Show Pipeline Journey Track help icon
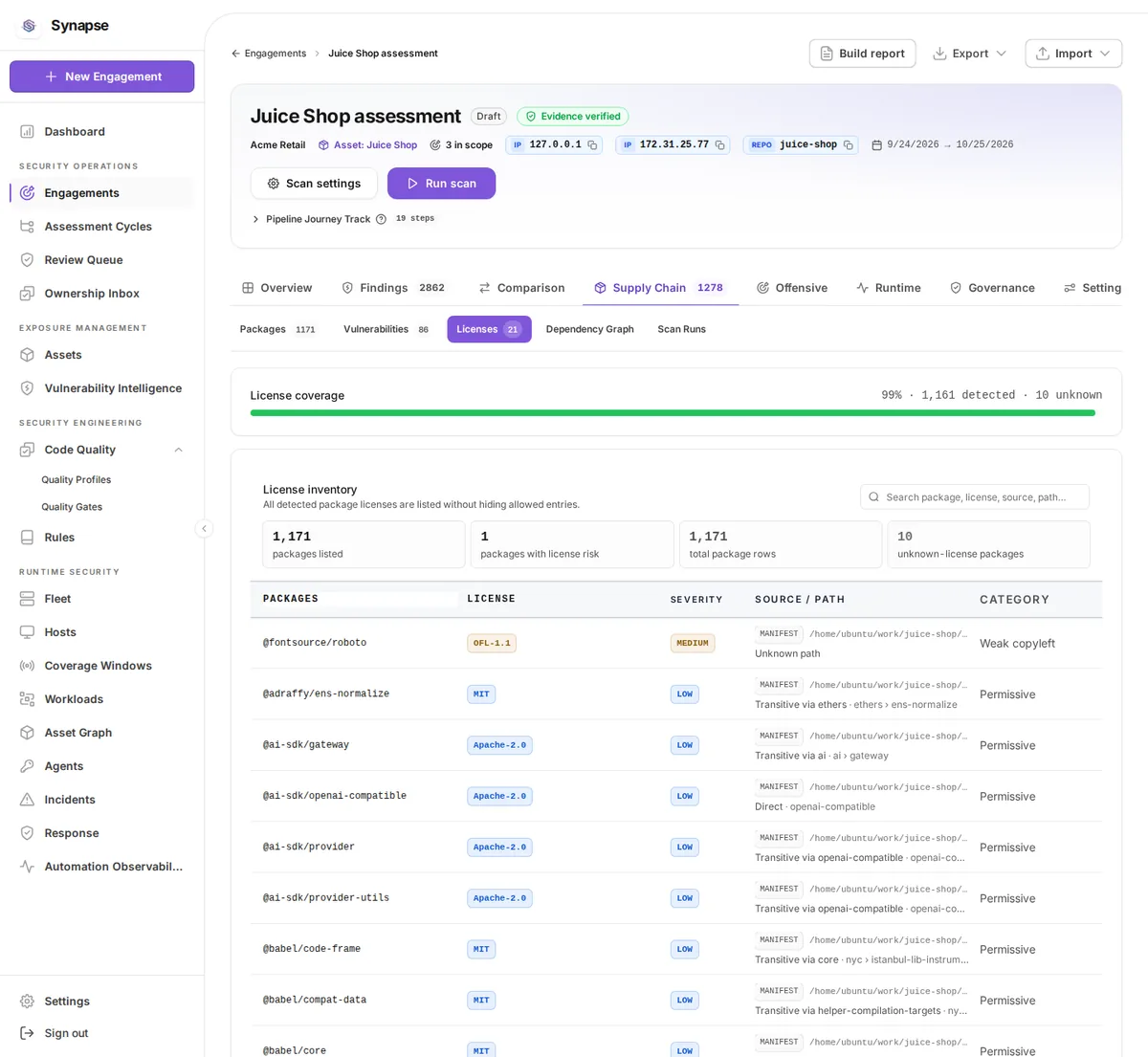The height and width of the screenshot is (1057, 1148). click(x=381, y=219)
